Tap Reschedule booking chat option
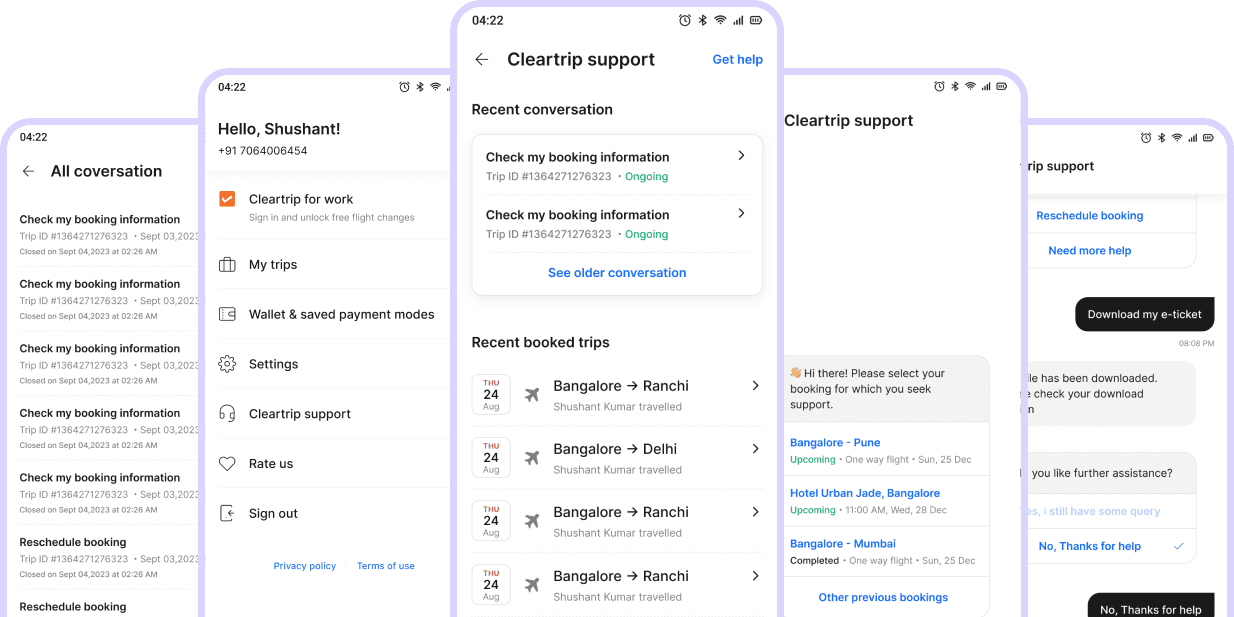This screenshot has width=1234, height=617. point(1089,216)
